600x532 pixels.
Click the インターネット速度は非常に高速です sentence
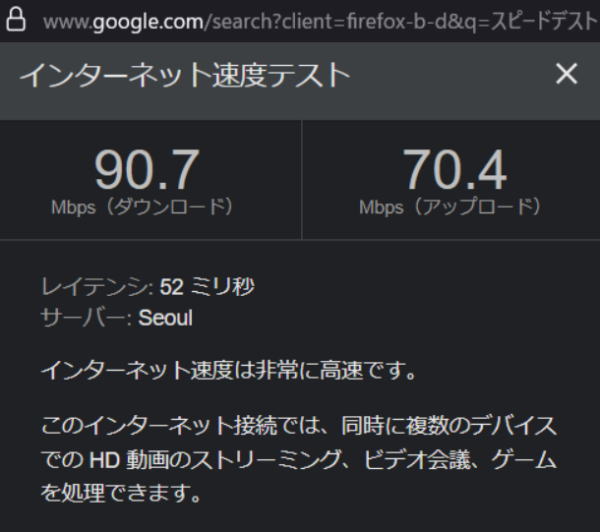point(228,371)
